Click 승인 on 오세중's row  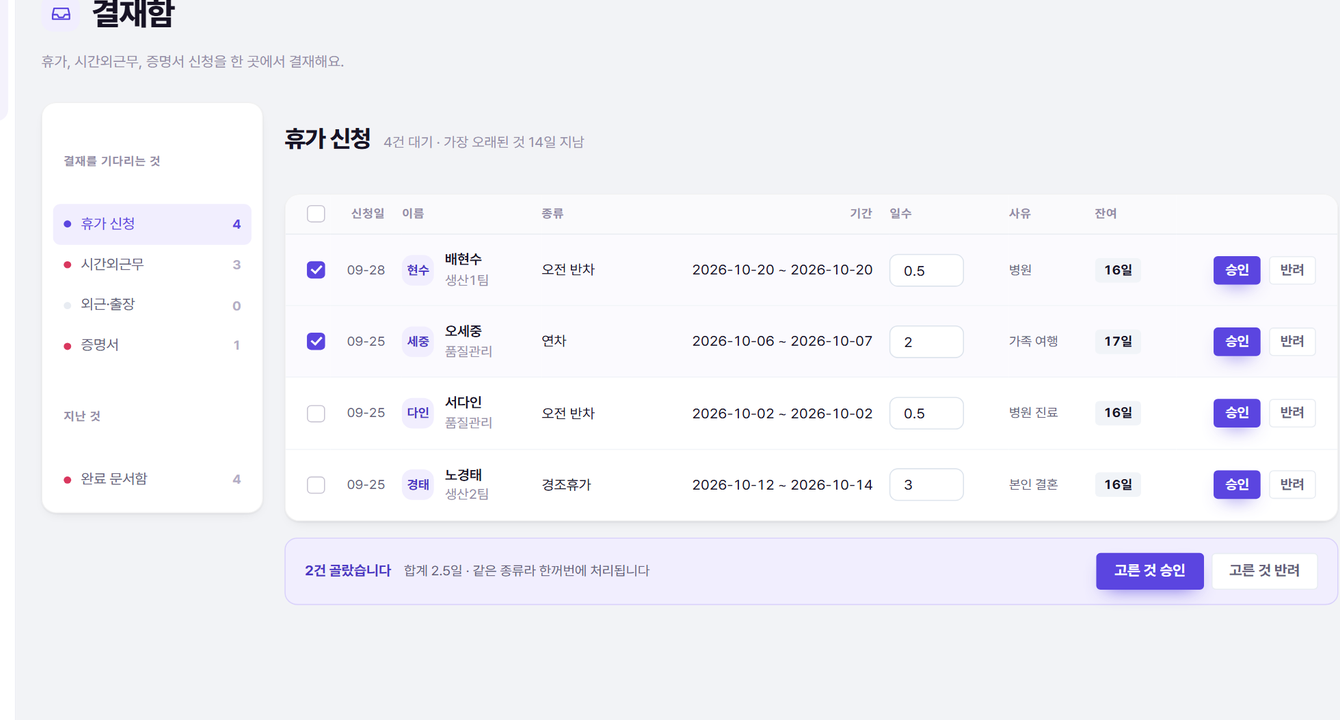[1237, 342]
